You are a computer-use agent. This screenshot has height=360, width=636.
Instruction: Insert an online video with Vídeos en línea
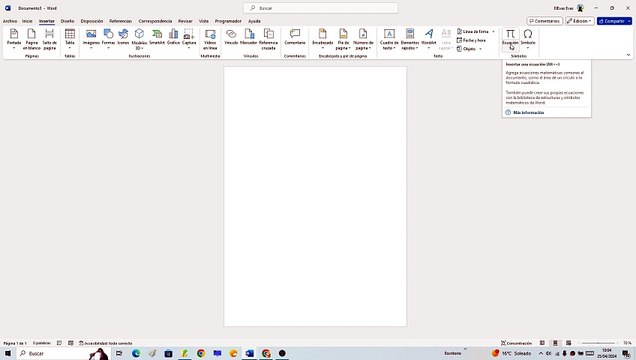pyautogui.click(x=210, y=39)
